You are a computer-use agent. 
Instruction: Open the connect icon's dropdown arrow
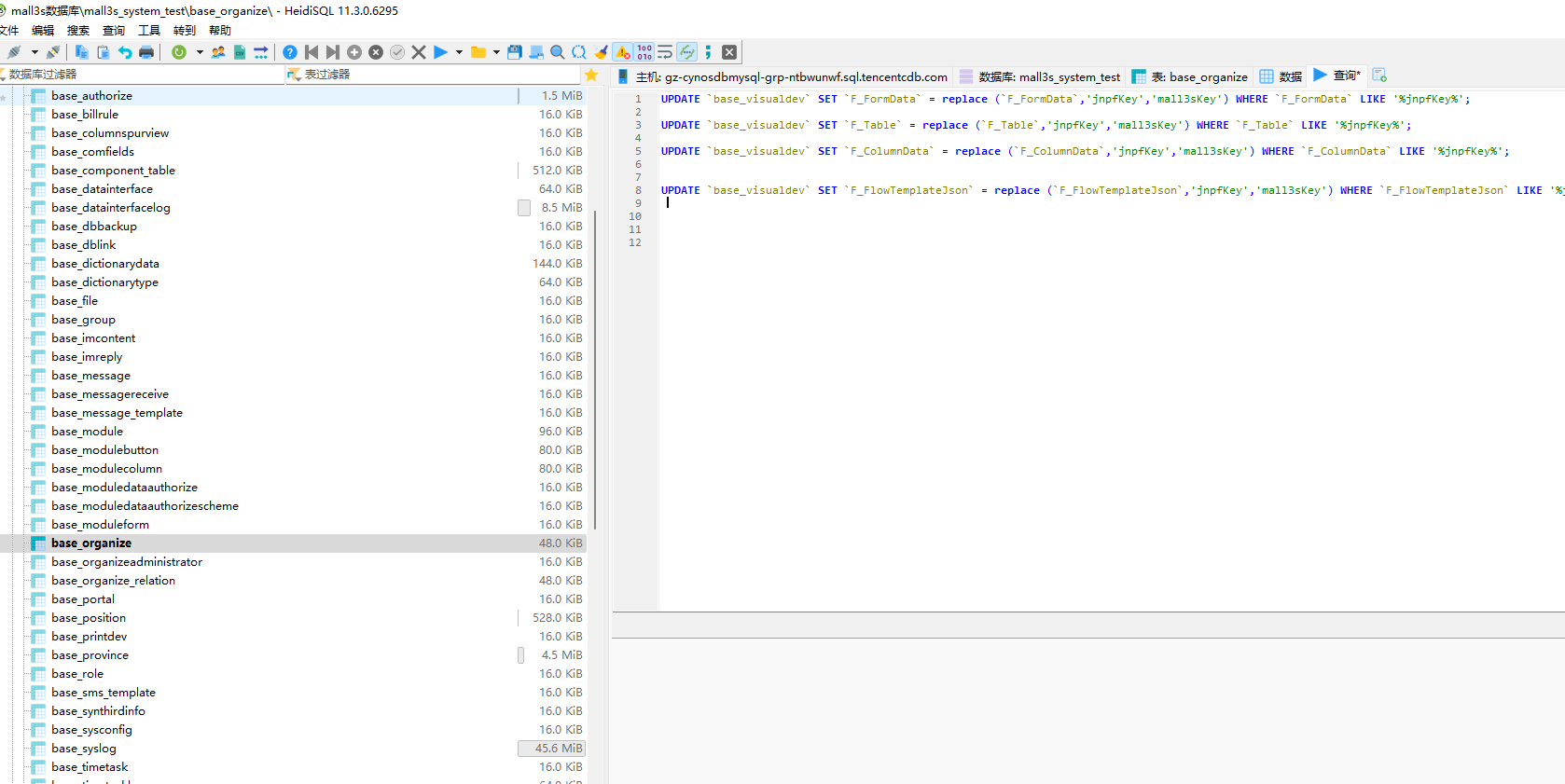35,52
